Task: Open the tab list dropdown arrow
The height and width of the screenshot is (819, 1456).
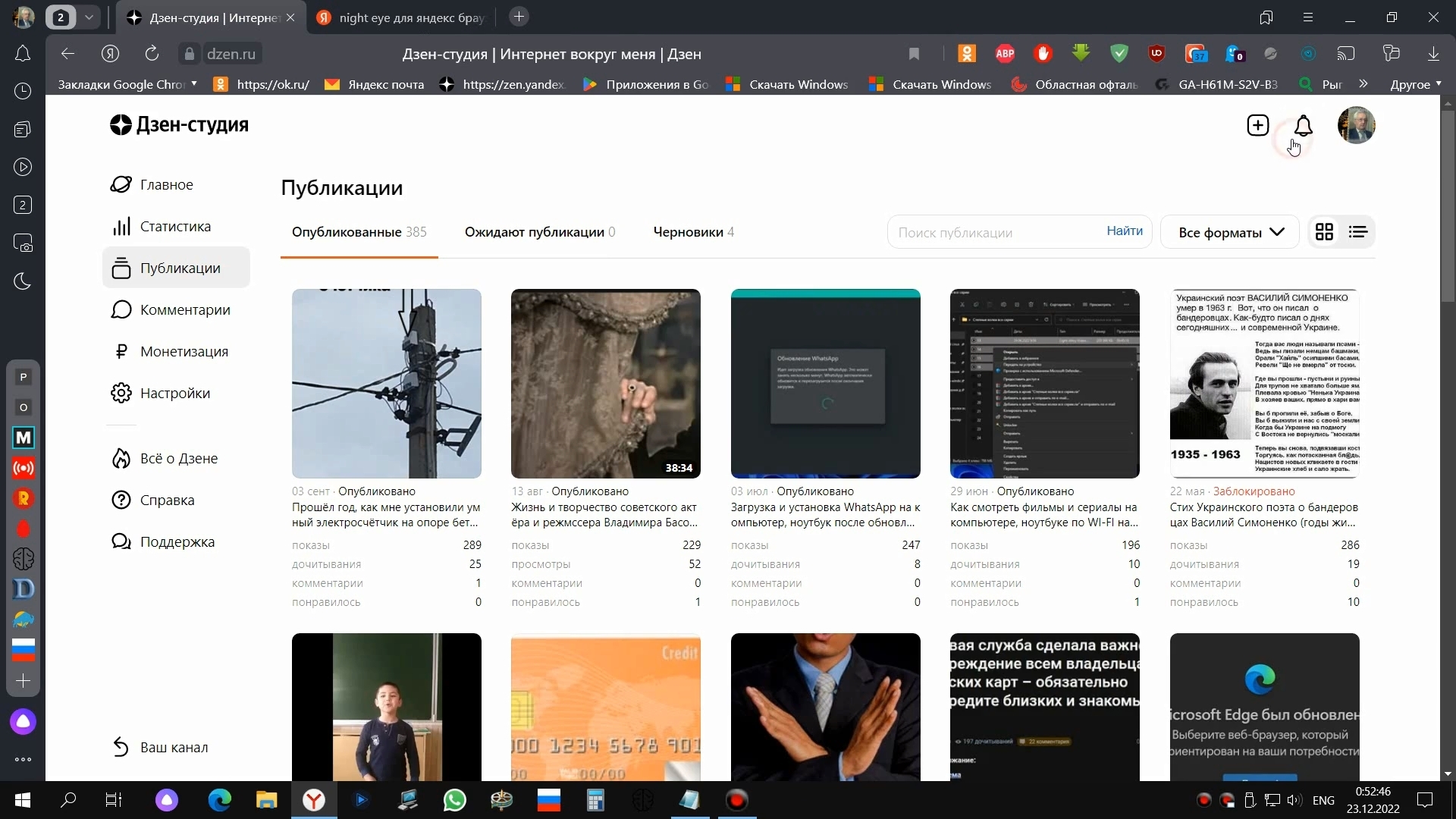Action: [89, 17]
